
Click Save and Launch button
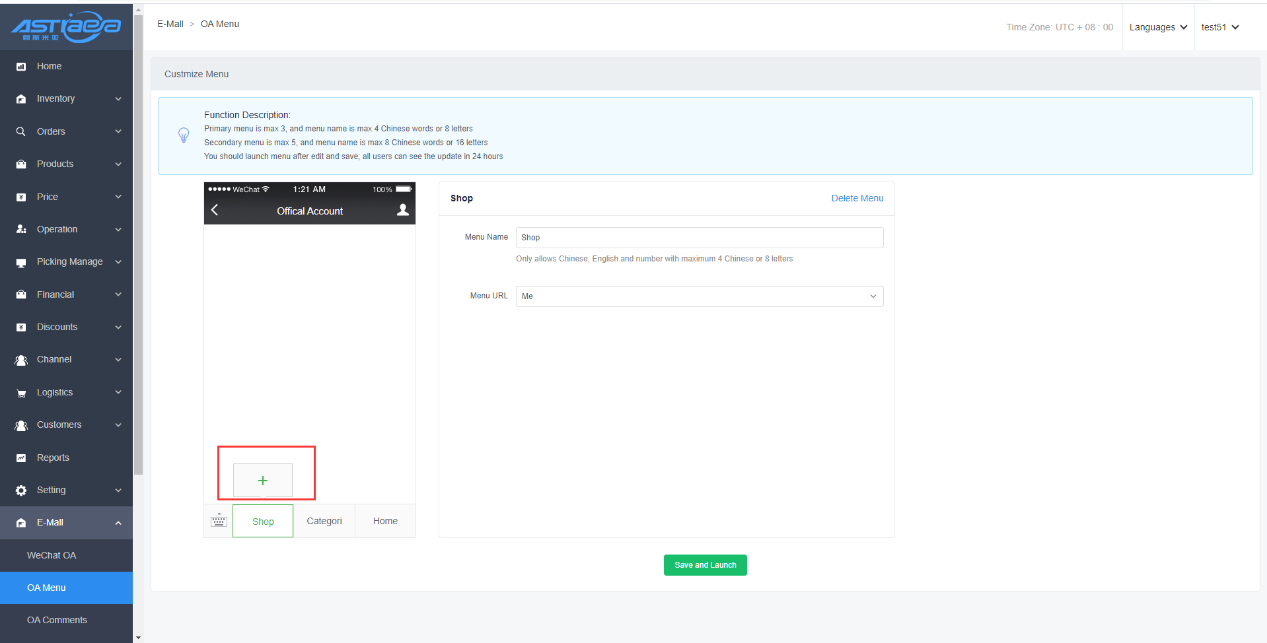tap(705, 565)
